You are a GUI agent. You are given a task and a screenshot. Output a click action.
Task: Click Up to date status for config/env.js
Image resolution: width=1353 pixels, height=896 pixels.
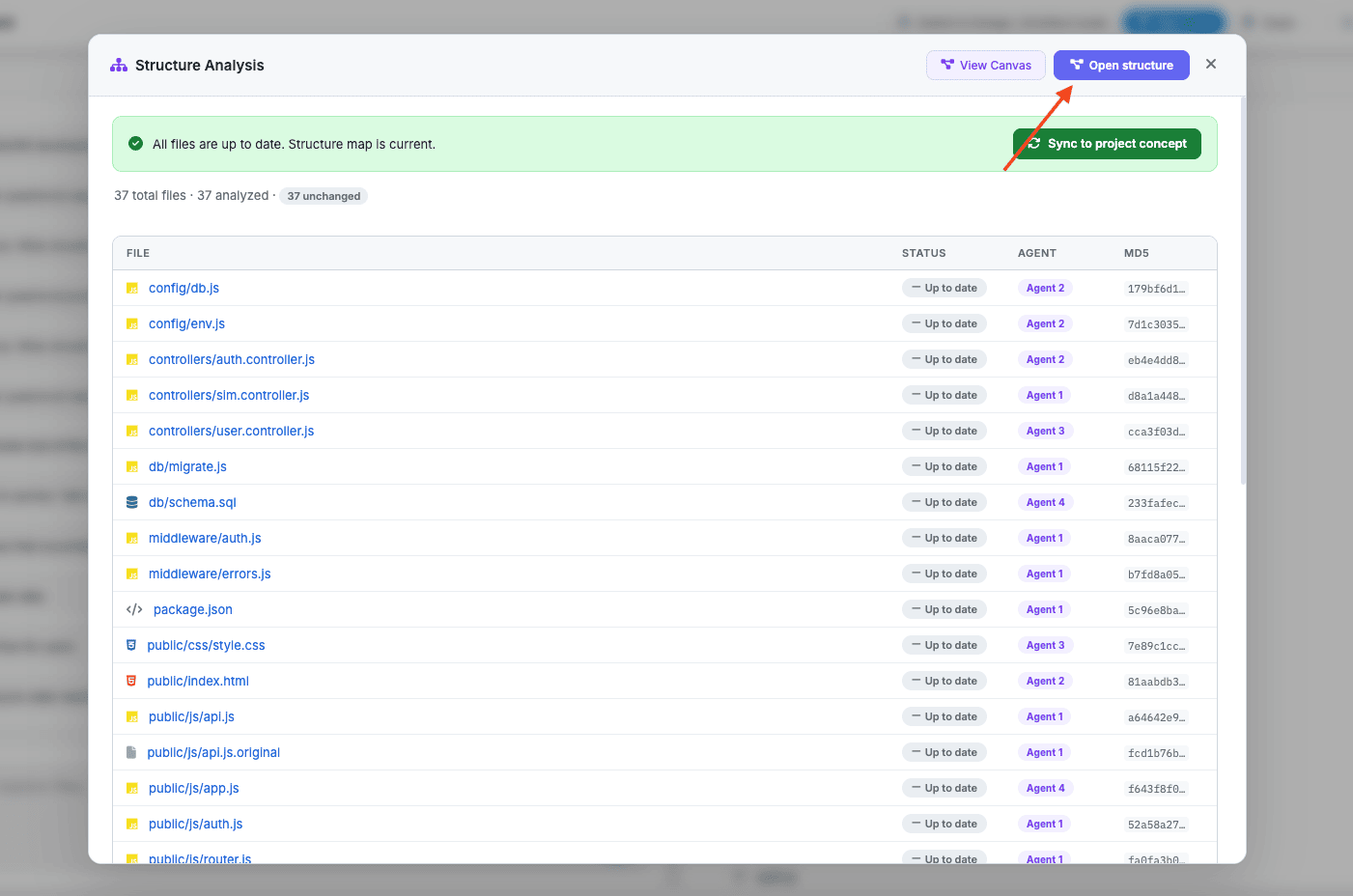pyautogui.click(x=944, y=324)
